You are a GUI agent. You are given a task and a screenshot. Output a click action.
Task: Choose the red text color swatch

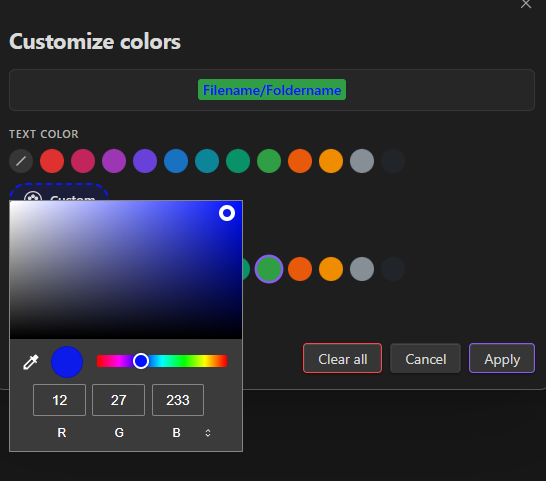click(52, 161)
